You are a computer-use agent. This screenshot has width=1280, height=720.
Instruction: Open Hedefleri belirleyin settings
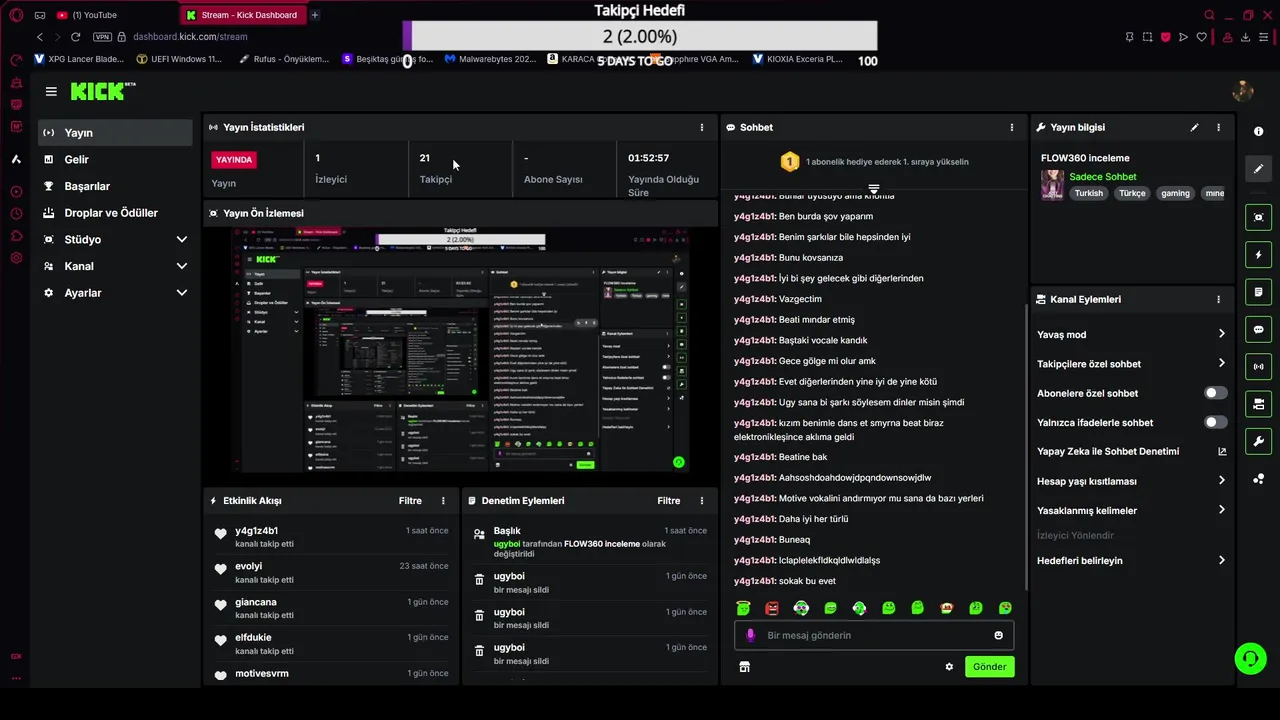[x=1131, y=561]
